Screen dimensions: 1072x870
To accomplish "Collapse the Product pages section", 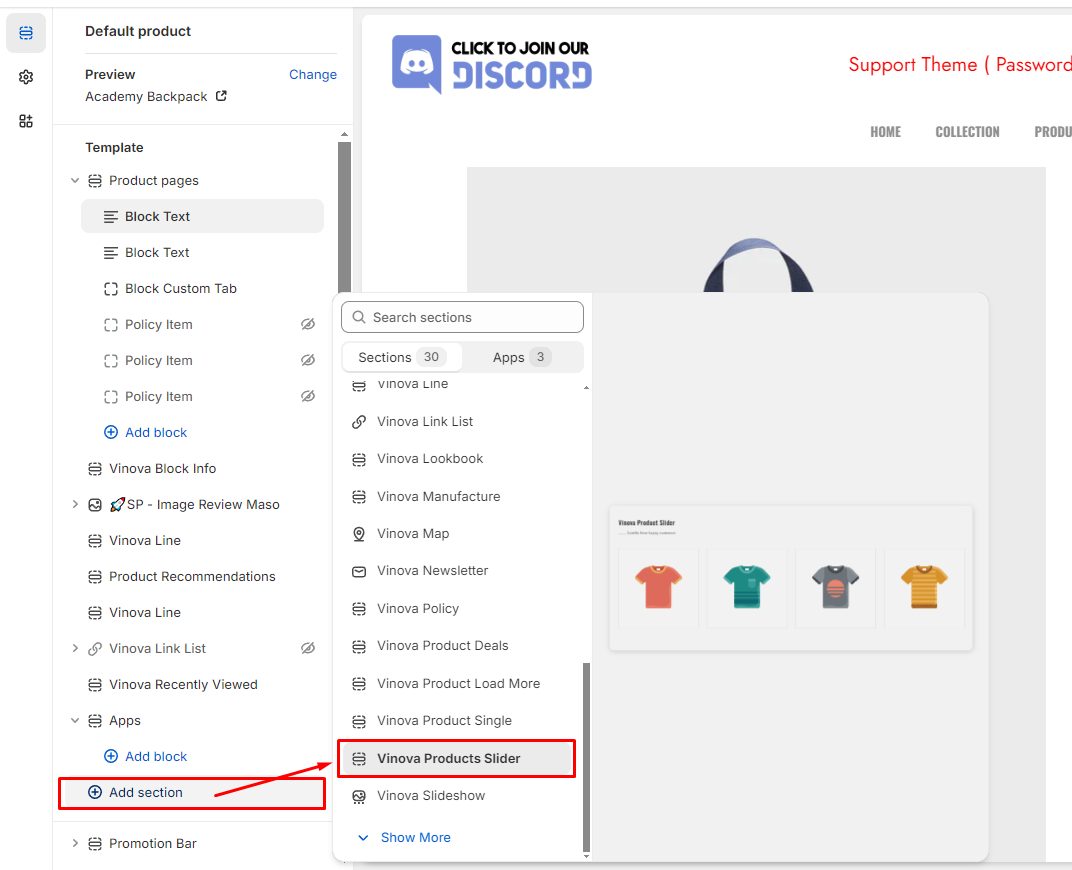I will [75, 180].
